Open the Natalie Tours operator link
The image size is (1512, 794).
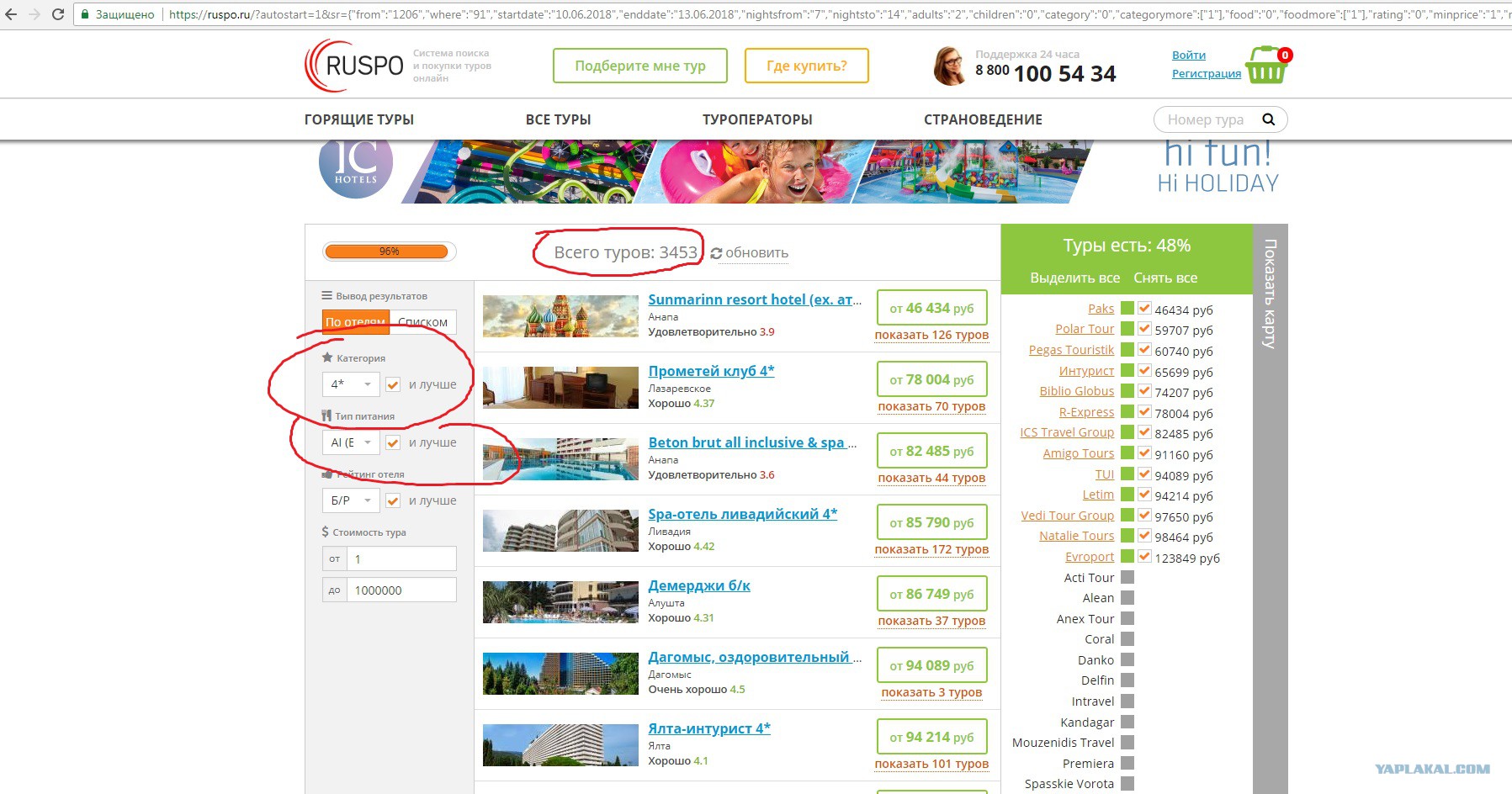[1077, 536]
